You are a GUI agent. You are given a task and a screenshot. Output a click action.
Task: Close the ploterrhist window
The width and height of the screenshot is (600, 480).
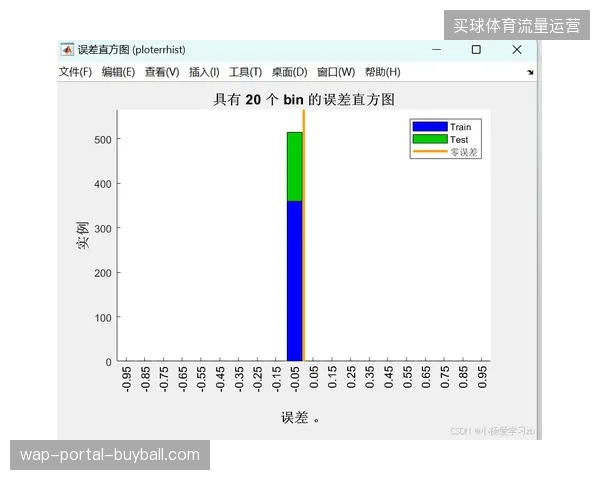tap(517, 49)
